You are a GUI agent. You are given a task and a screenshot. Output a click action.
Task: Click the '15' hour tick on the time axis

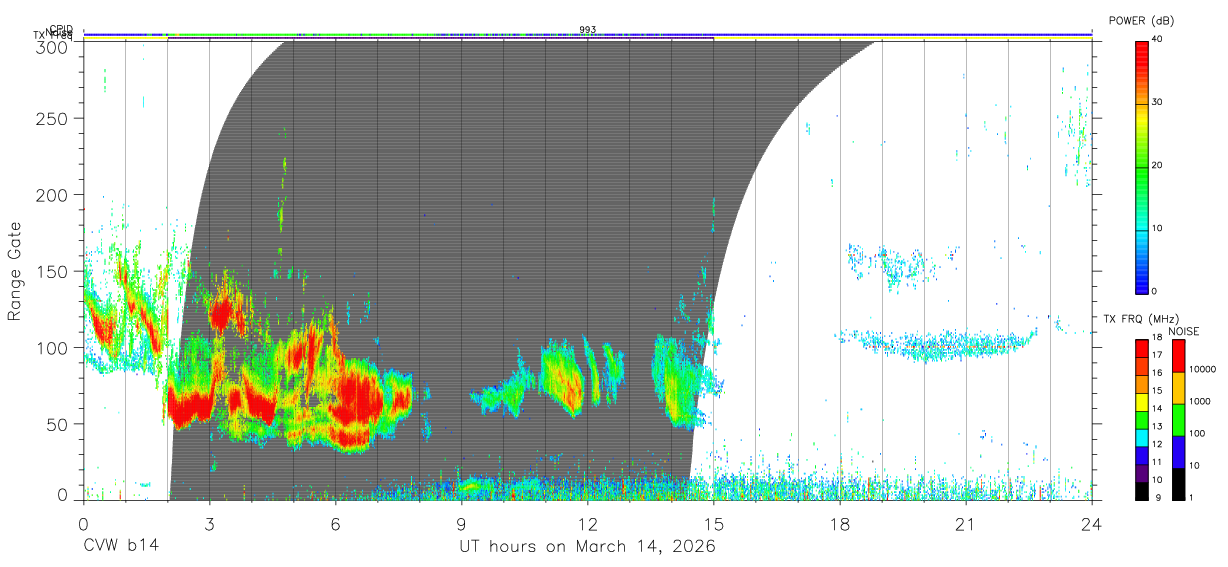pyautogui.click(x=714, y=523)
